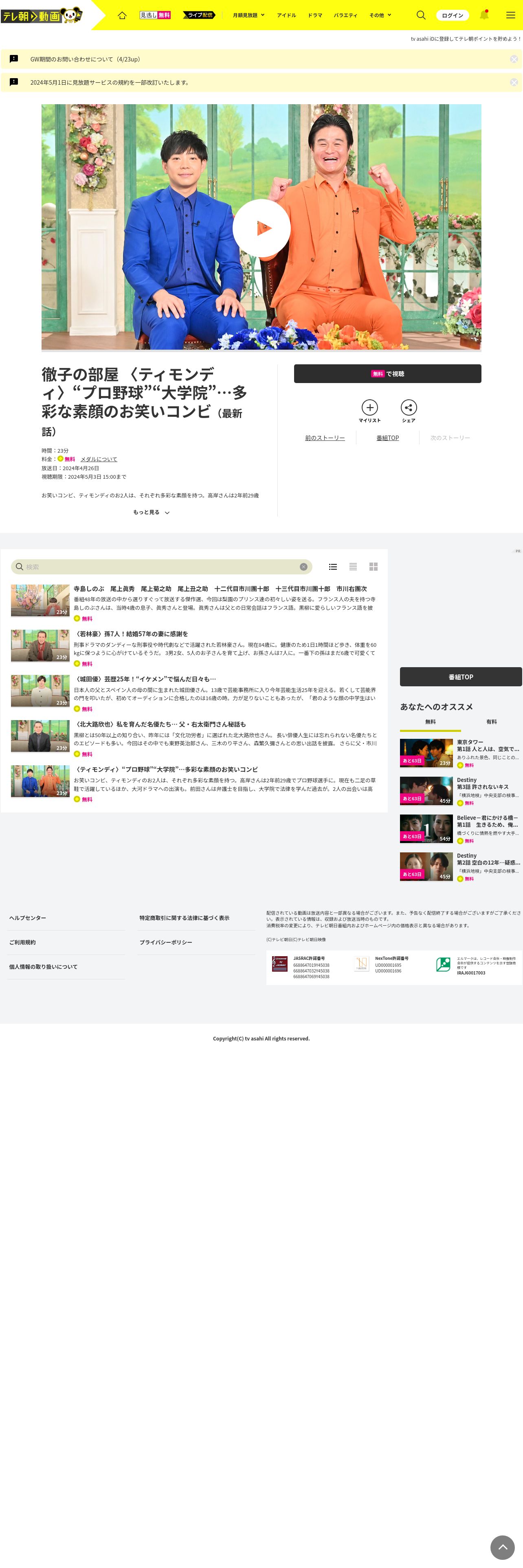Open the アイドル menu item
The height and width of the screenshot is (1568, 523).
tap(286, 15)
